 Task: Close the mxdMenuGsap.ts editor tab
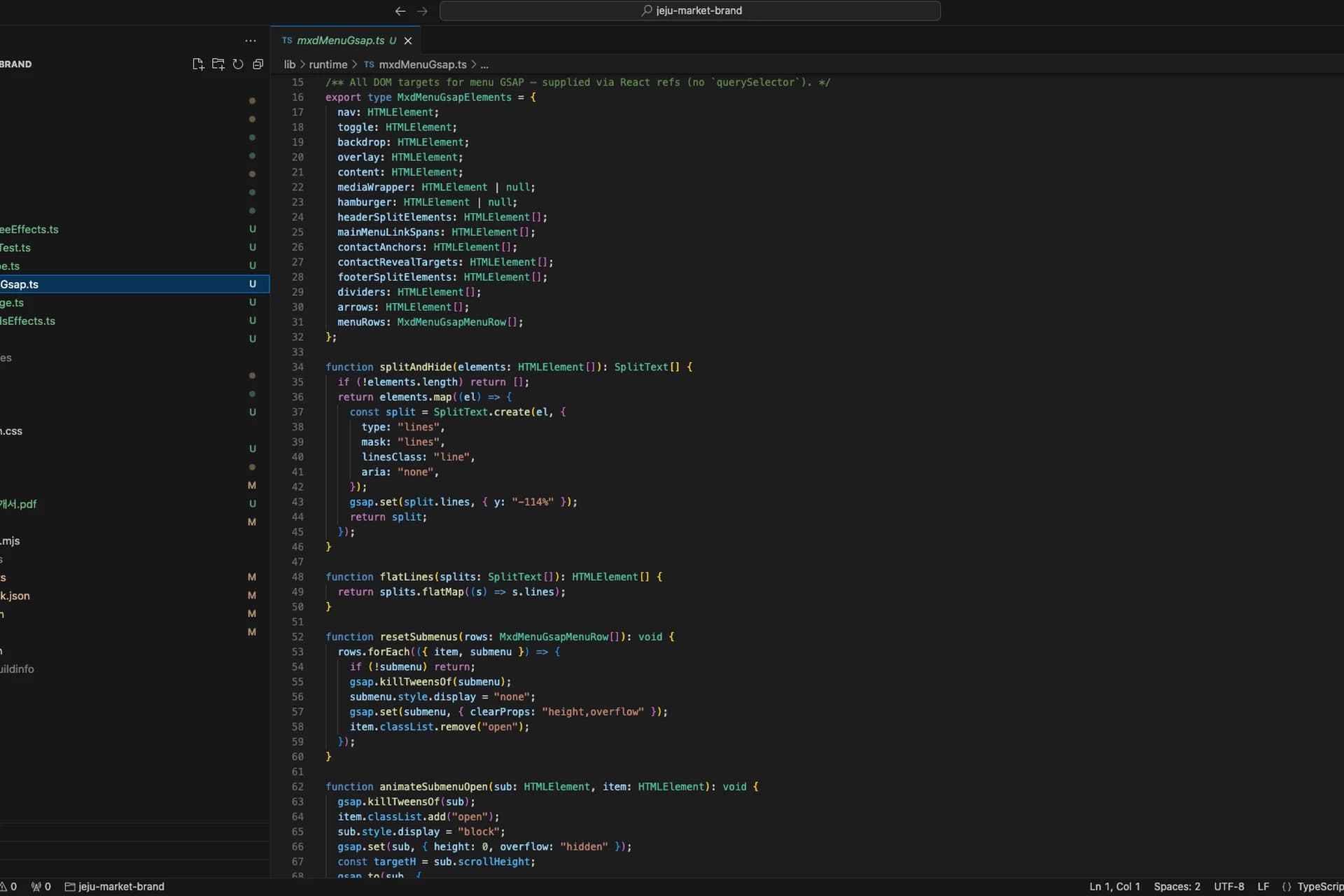click(x=408, y=41)
